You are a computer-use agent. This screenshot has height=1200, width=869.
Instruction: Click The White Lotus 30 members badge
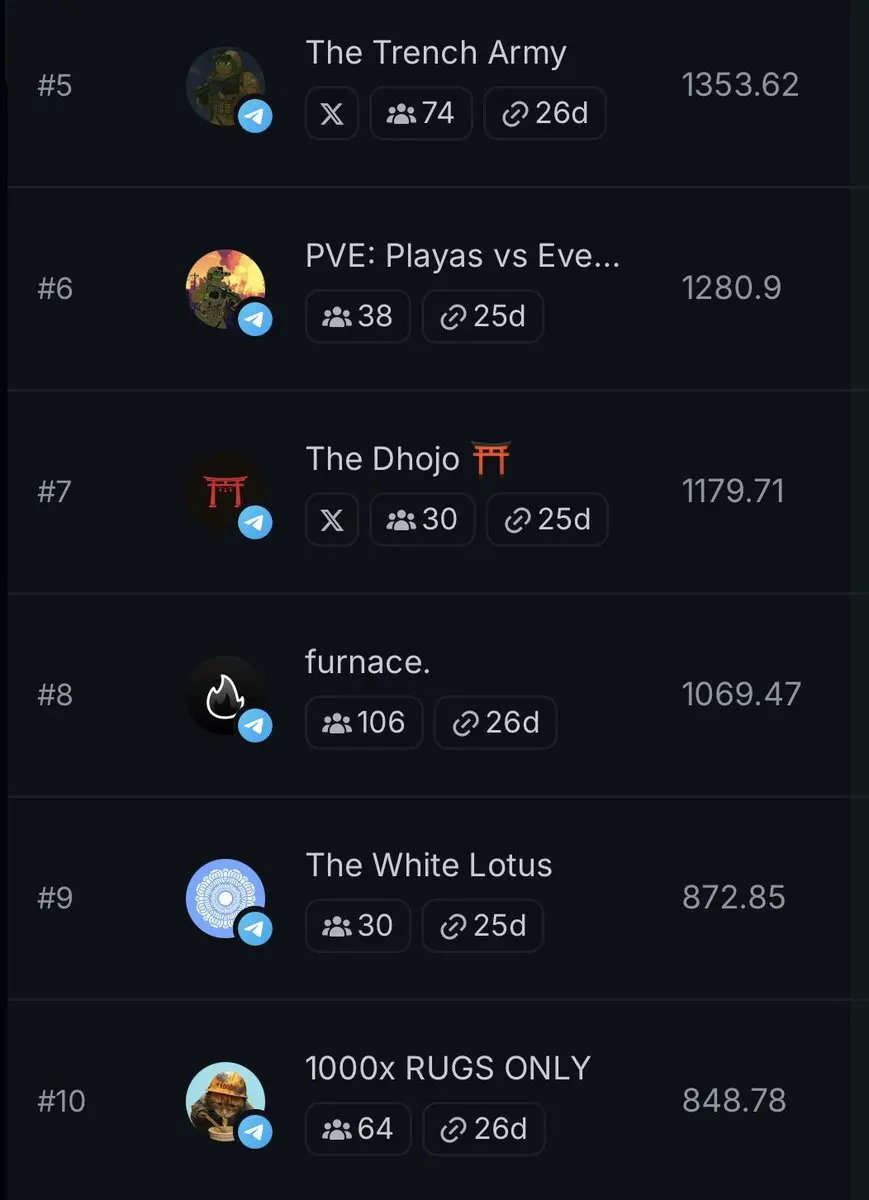tap(358, 925)
